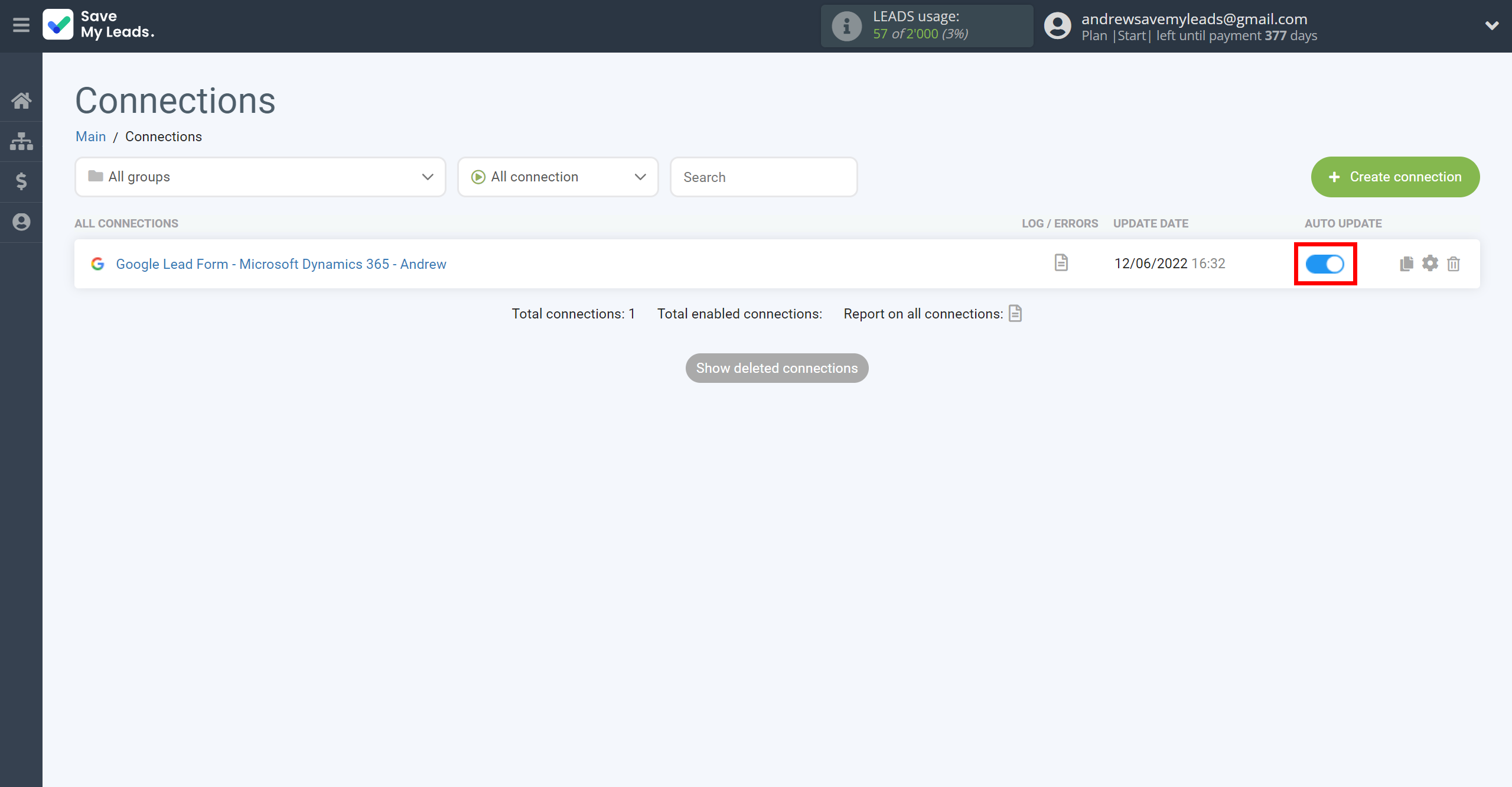Click the delete/trash icon for connection
The image size is (1512, 787).
(x=1454, y=263)
